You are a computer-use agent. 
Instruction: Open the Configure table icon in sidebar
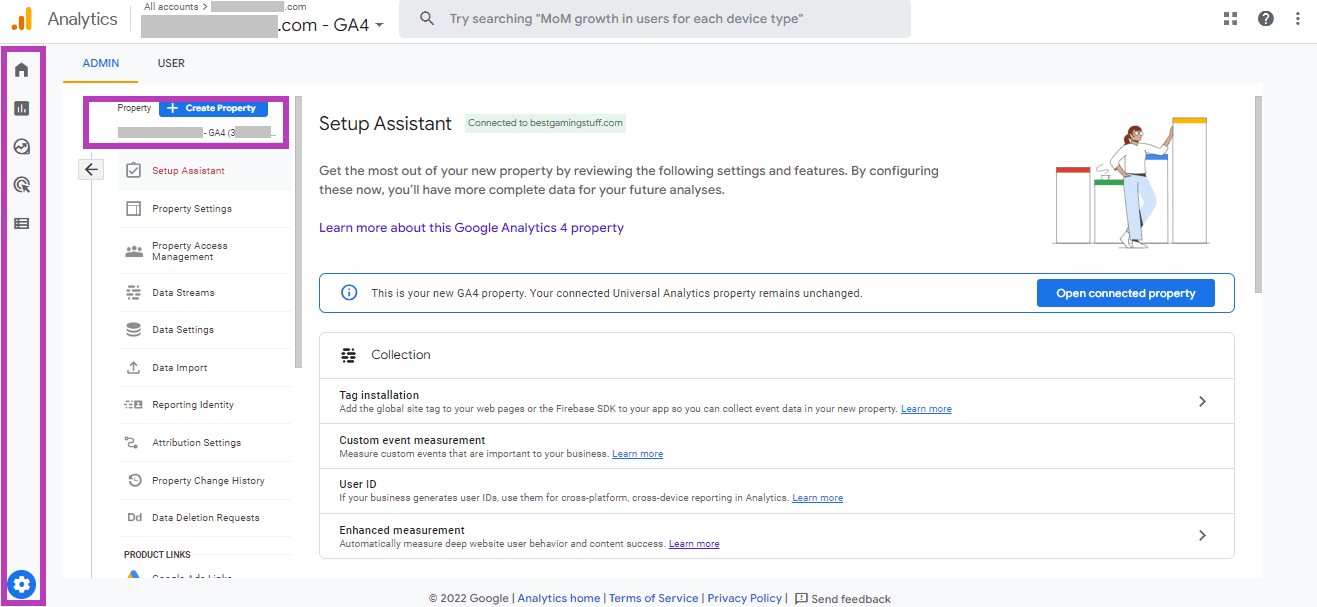click(x=22, y=223)
